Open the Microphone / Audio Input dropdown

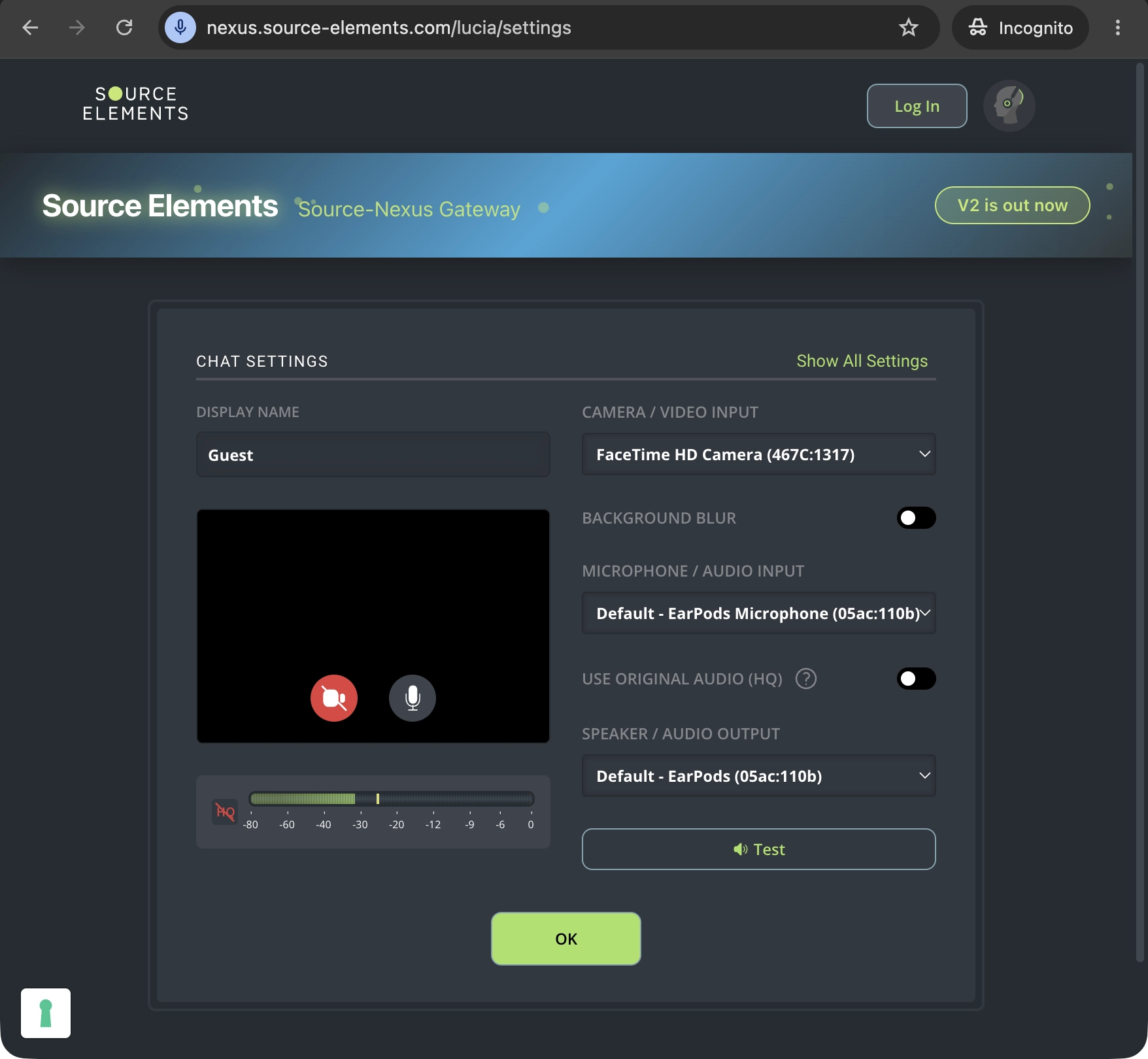(x=758, y=613)
